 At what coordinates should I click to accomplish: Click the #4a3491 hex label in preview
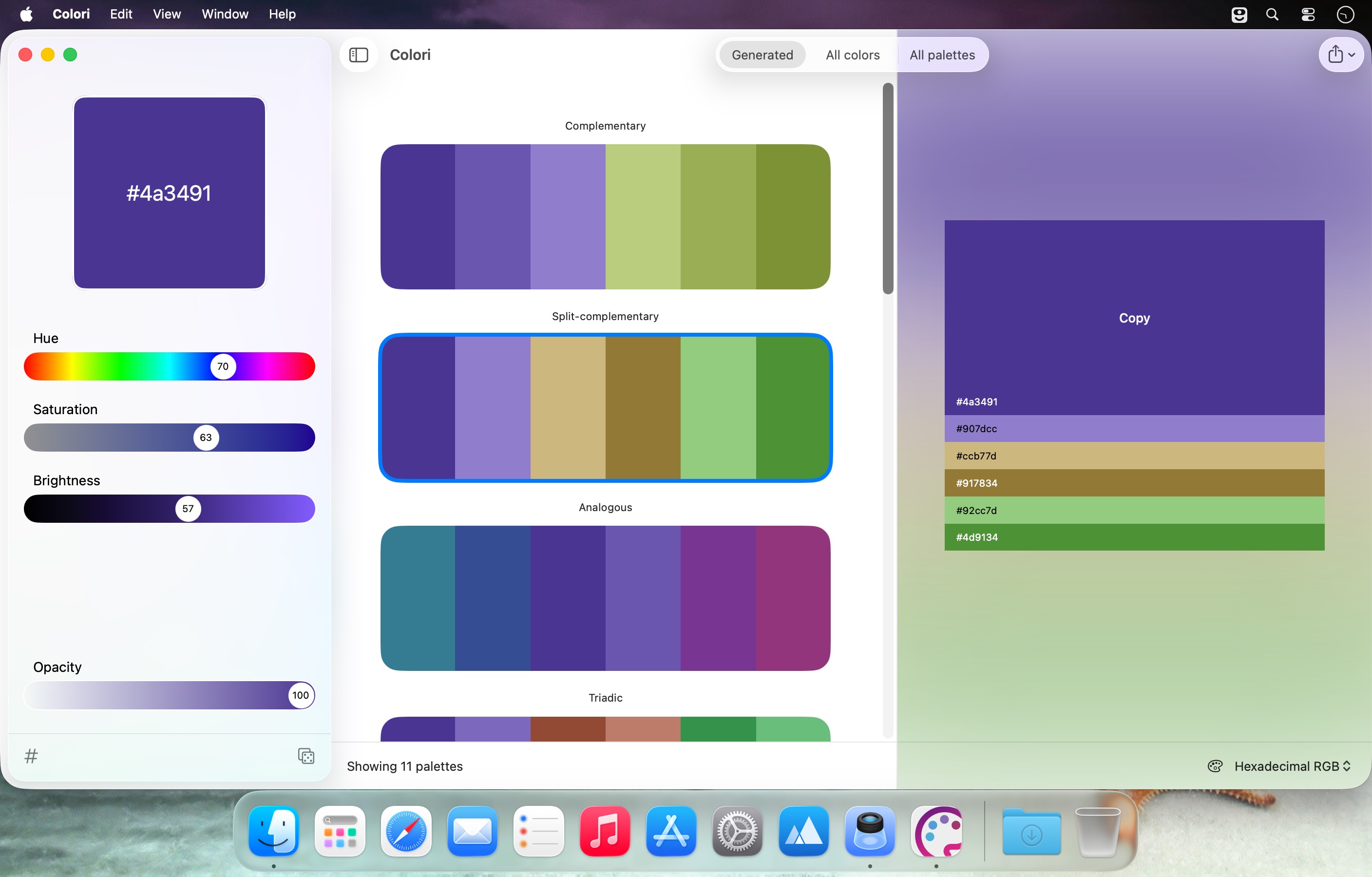(x=976, y=402)
